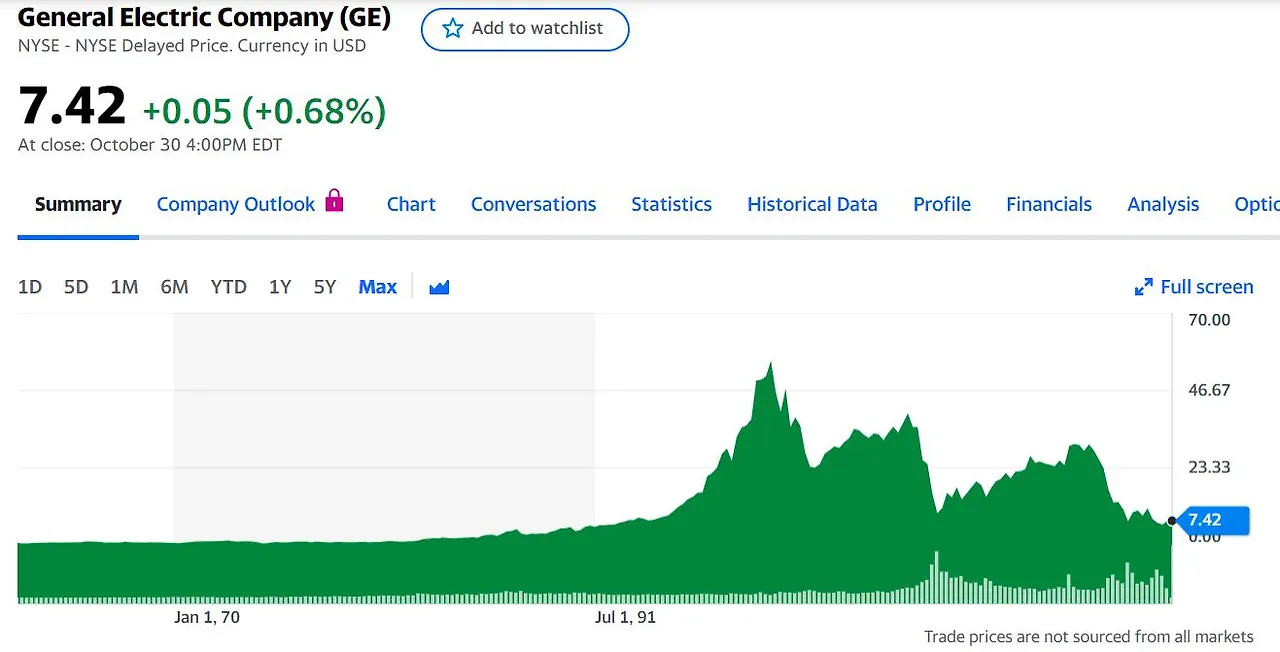Click the 70.00 y-axis value
Image resolution: width=1280 pixels, height=652 pixels.
click(x=1209, y=320)
